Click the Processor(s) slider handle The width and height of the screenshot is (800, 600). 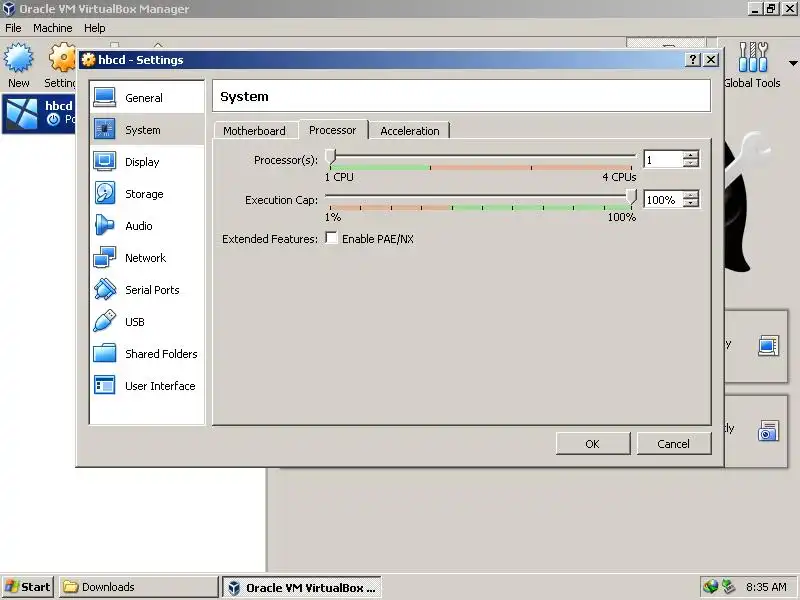(x=331, y=157)
